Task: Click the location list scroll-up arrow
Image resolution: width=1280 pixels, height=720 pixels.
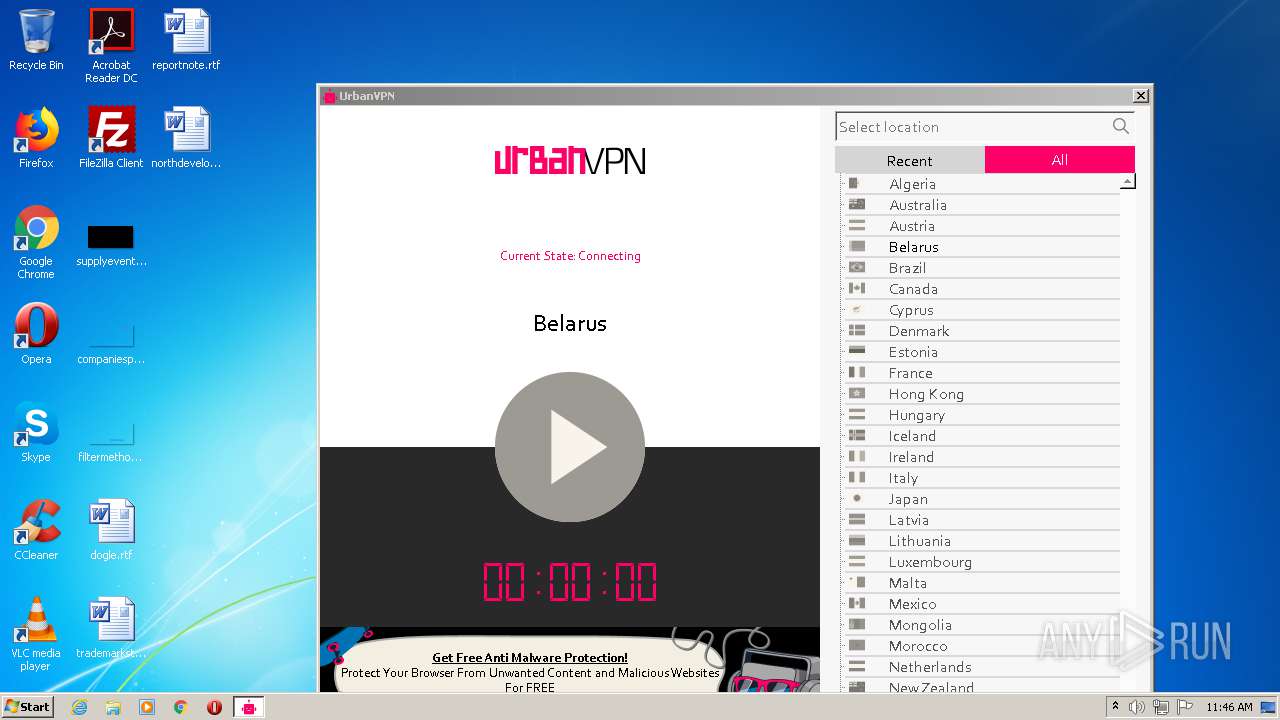Action: [x=1127, y=182]
